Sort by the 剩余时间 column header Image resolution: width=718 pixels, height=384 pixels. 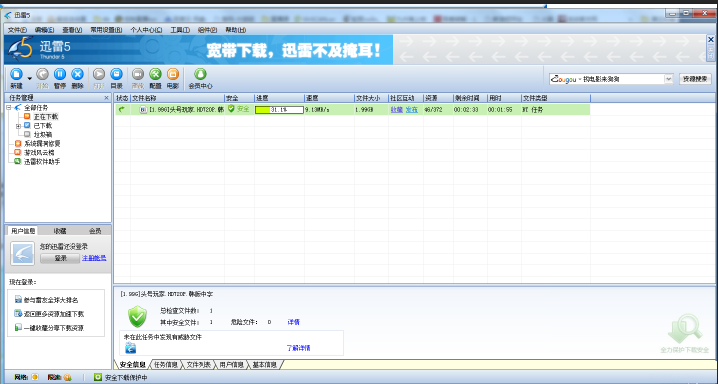tap(470, 98)
